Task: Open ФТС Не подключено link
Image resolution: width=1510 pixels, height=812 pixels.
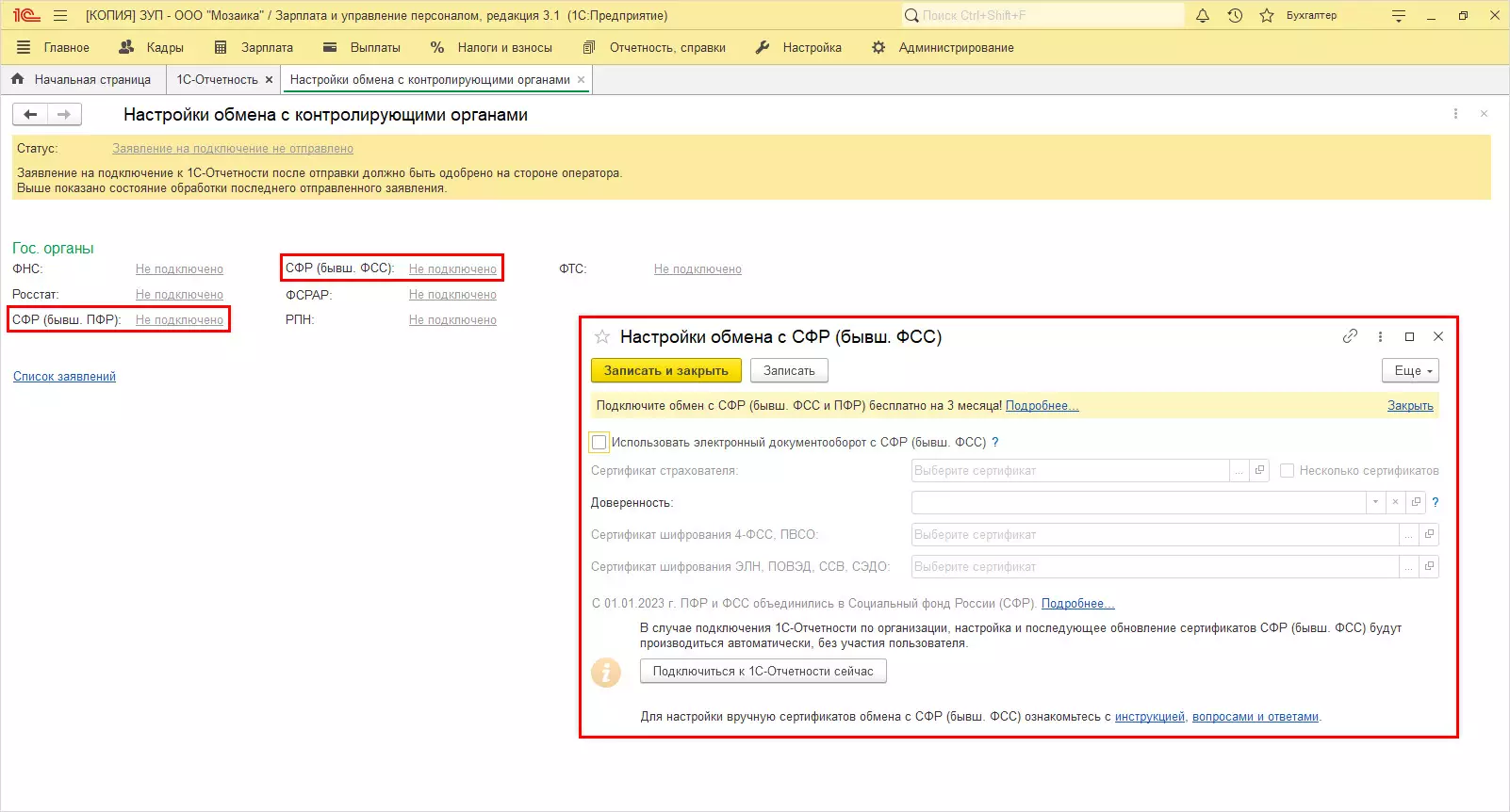Action: [698, 269]
